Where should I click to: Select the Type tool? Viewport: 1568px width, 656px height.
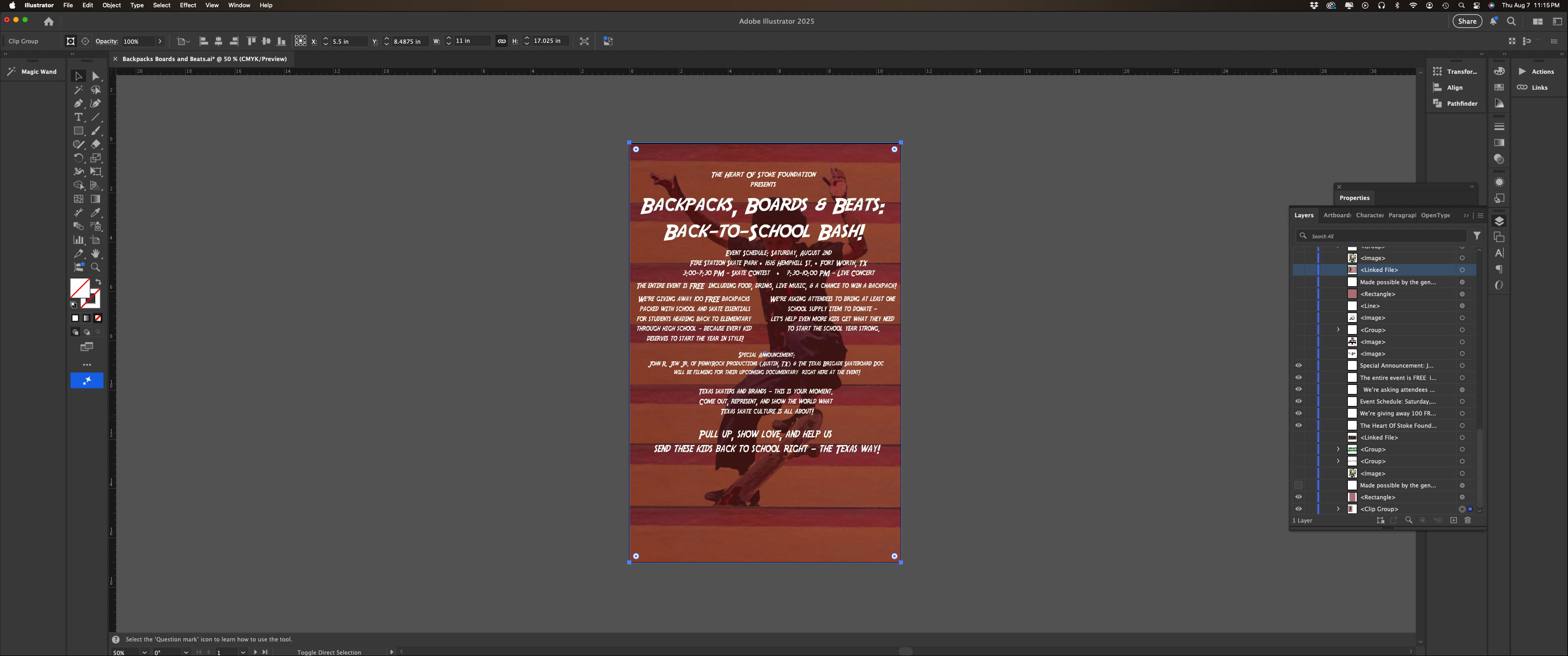pyautogui.click(x=78, y=117)
